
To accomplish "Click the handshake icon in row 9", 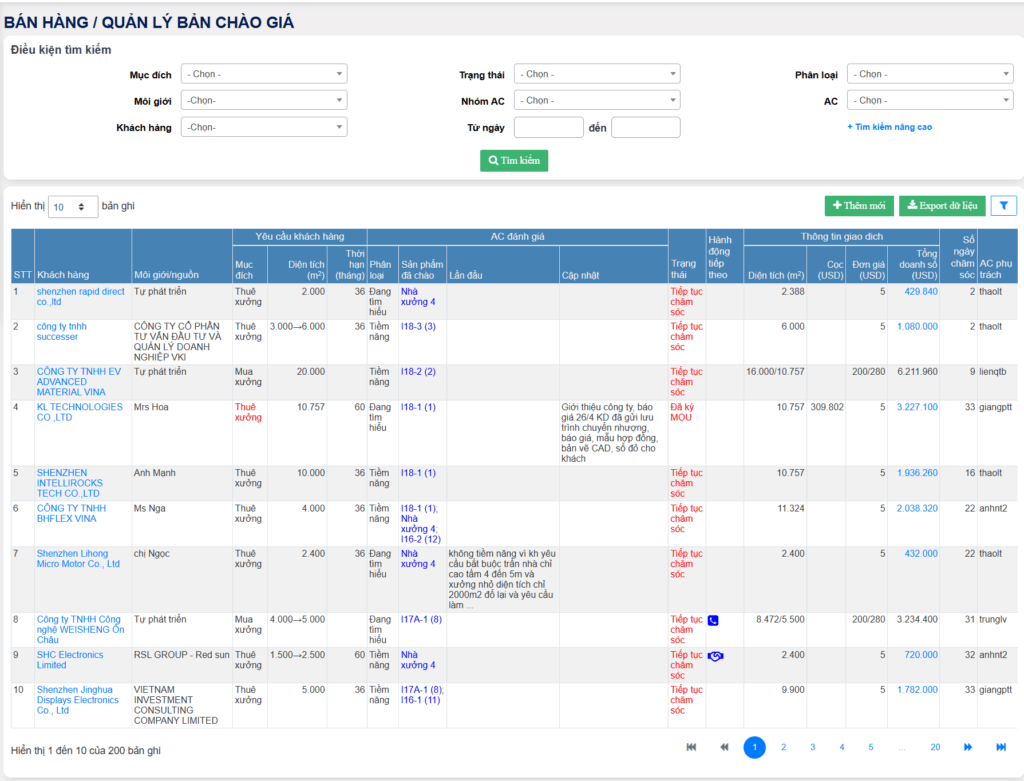I will coord(714,656).
